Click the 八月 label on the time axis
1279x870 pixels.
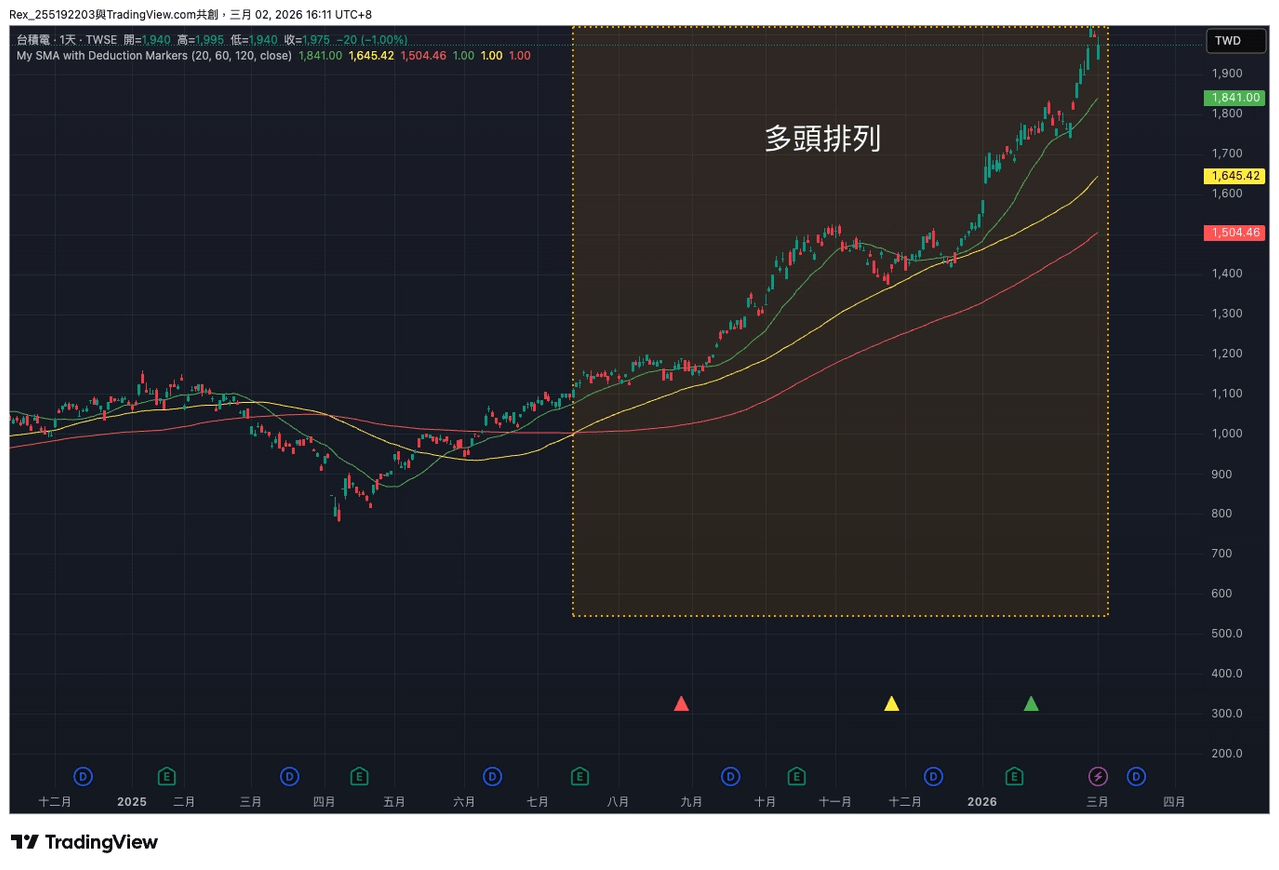click(x=617, y=802)
